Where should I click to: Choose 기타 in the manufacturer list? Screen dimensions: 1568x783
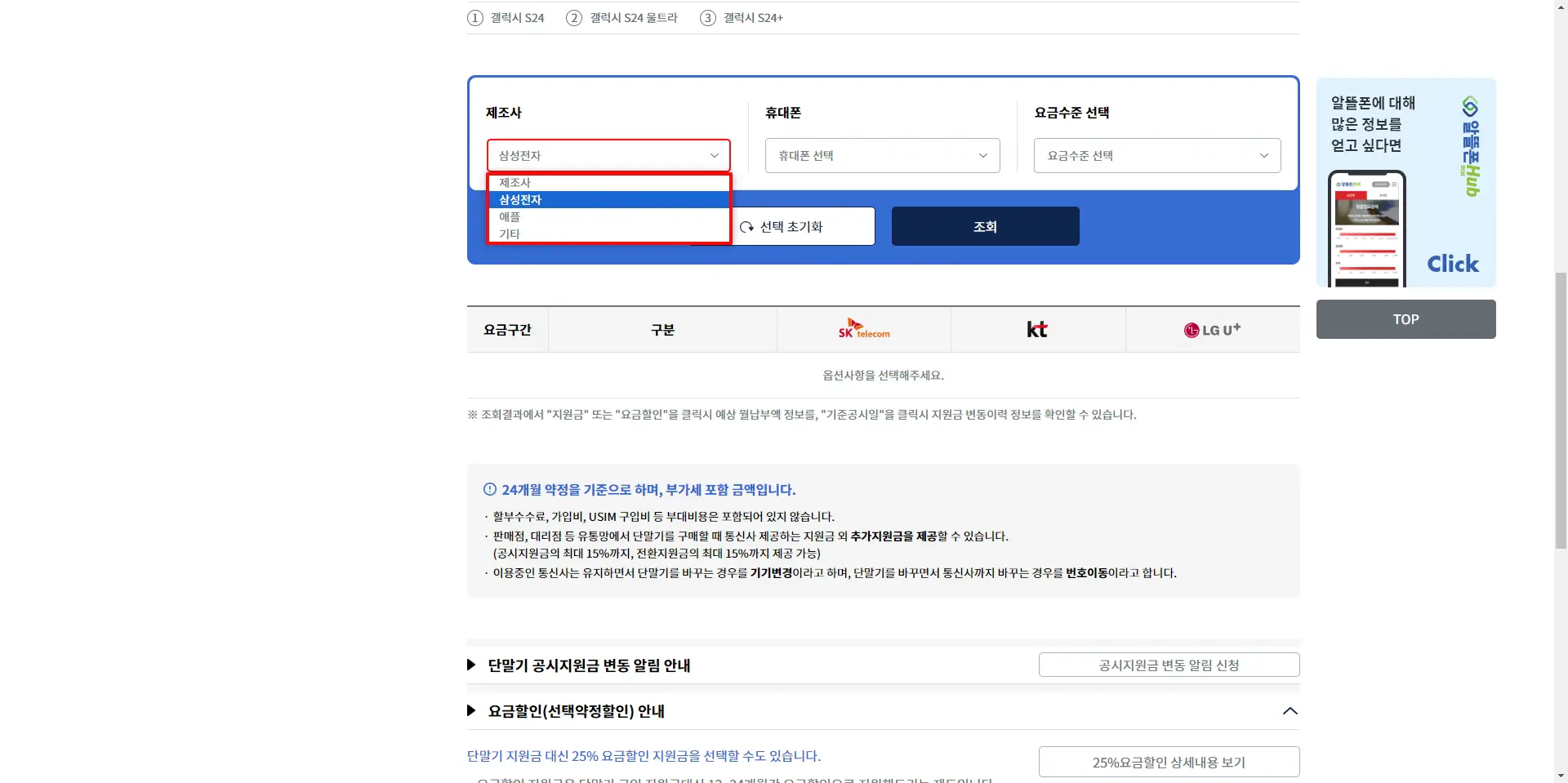608,234
